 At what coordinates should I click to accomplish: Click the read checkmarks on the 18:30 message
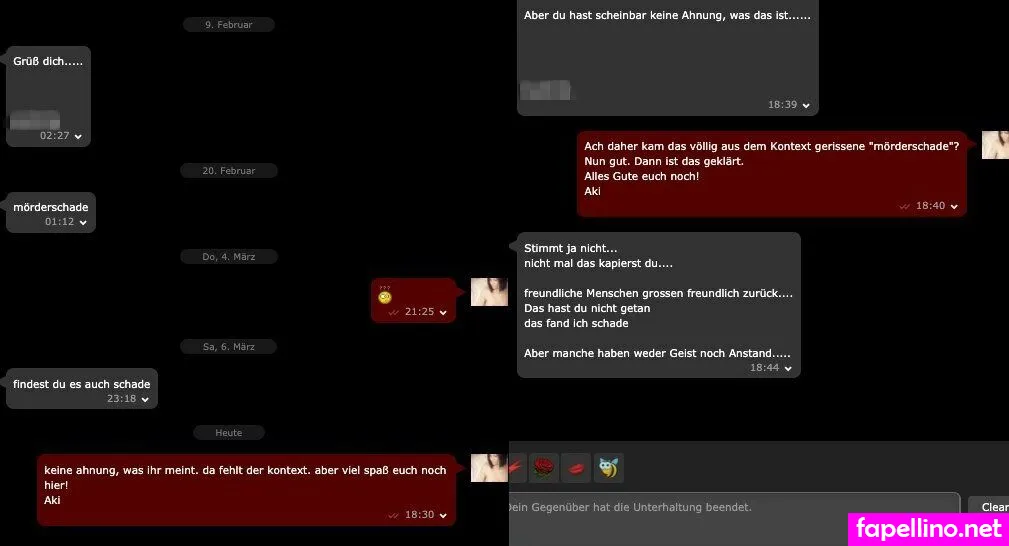(x=394, y=516)
